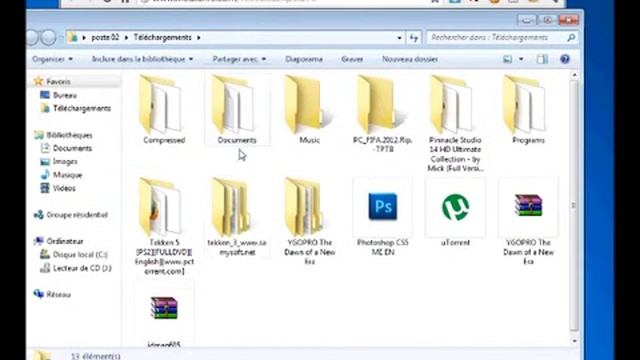Toggle the preview pane icon
Screen dimensions: 640x360
pos(542,59)
